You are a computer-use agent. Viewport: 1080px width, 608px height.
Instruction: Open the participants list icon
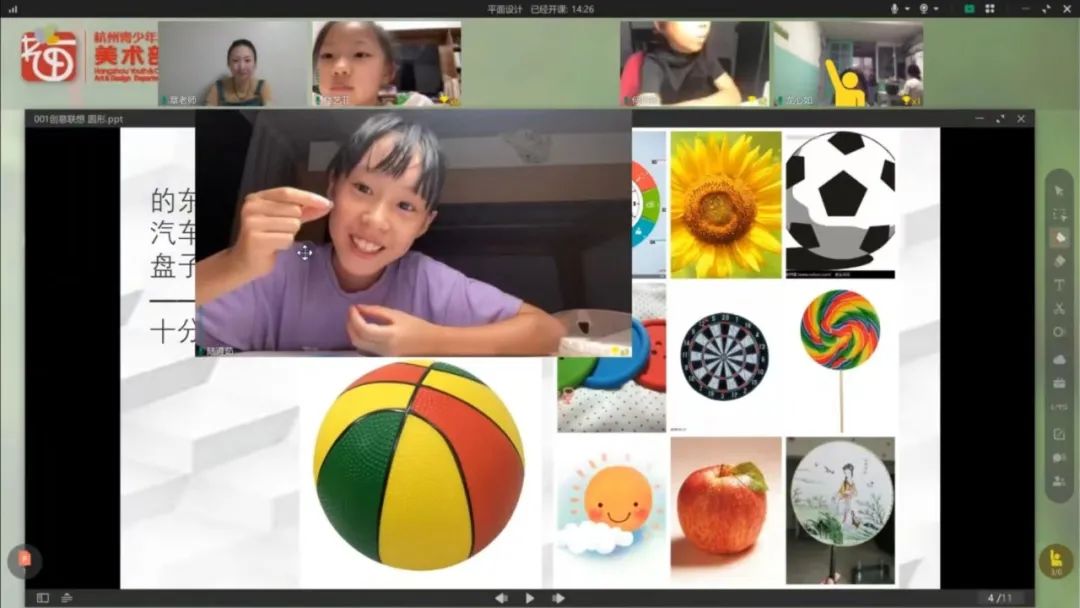(x=1059, y=482)
